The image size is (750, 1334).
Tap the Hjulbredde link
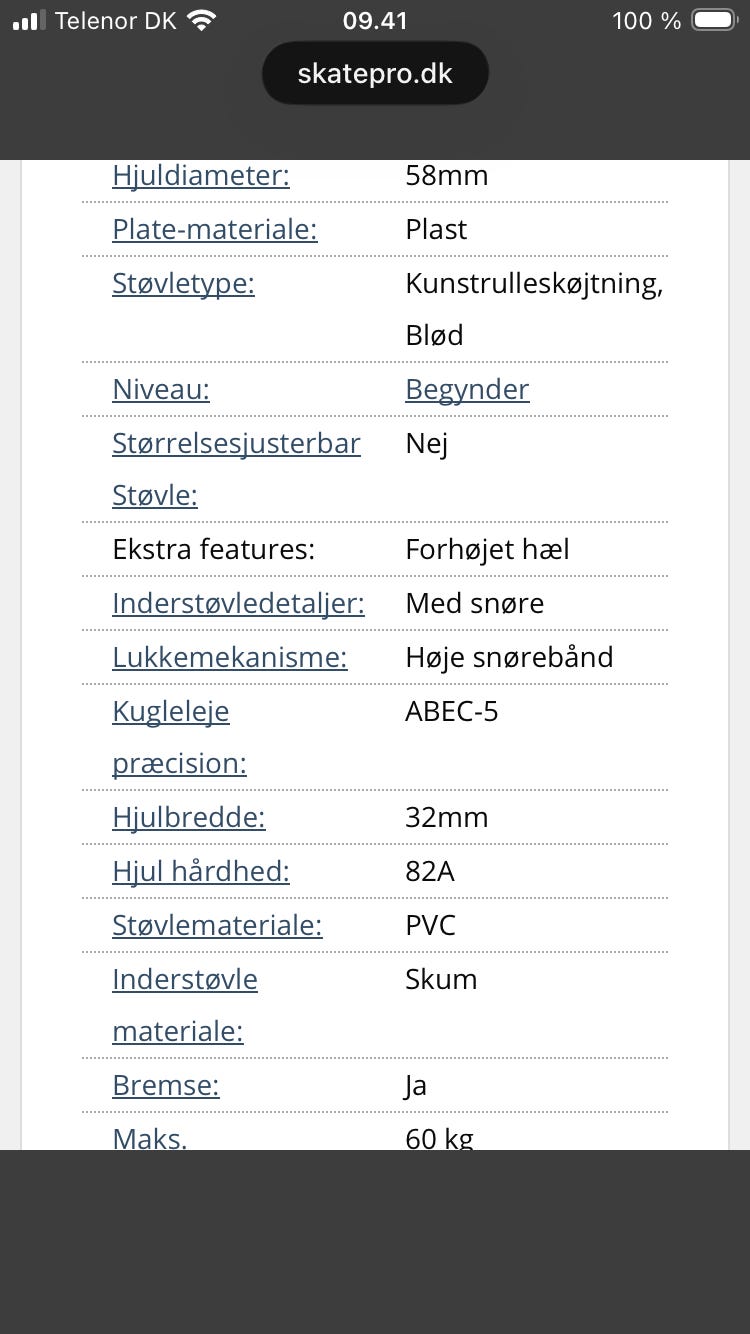point(188,818)
